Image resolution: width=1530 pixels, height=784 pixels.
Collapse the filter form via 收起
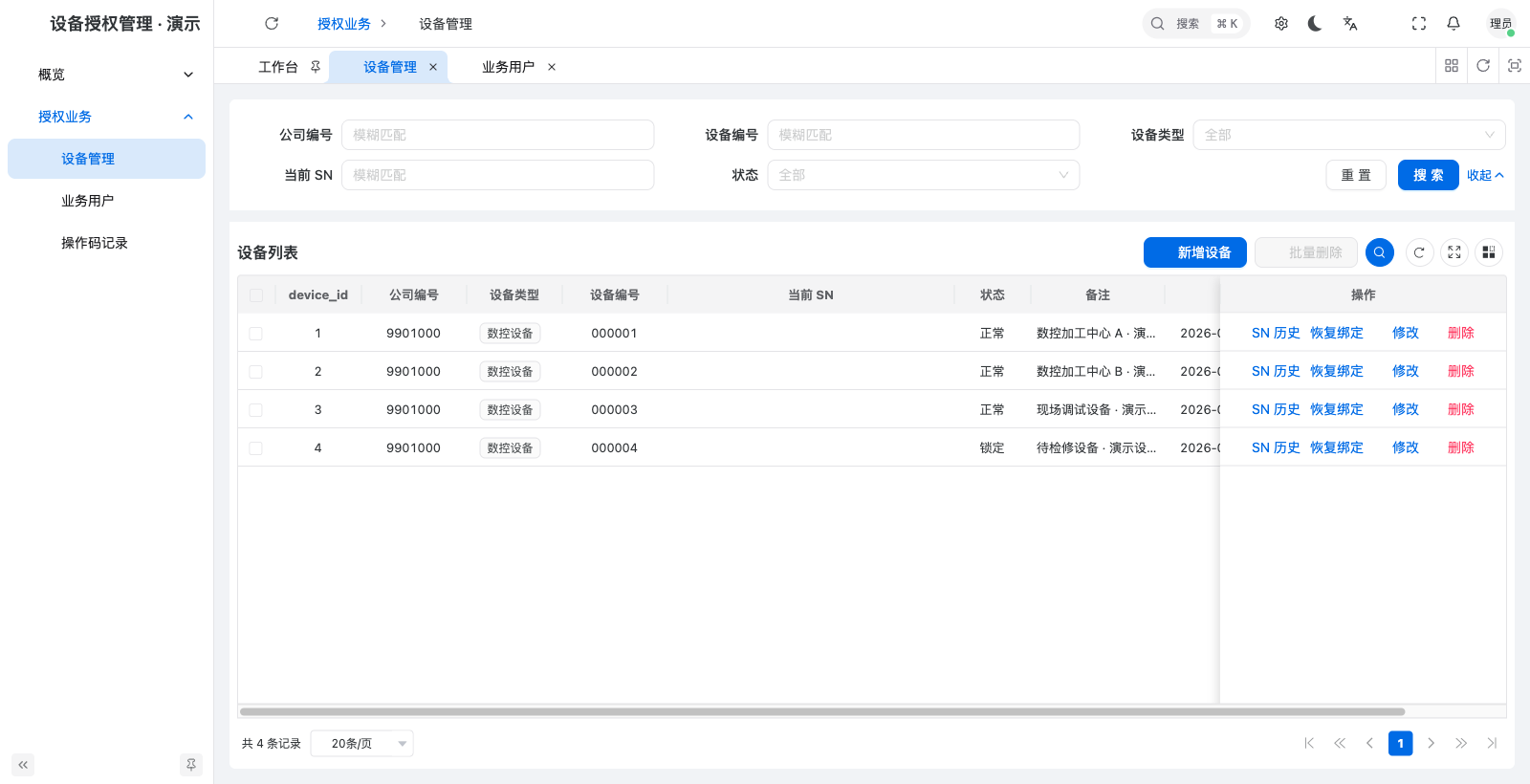pyautogui.click(x=1486, y=175)
